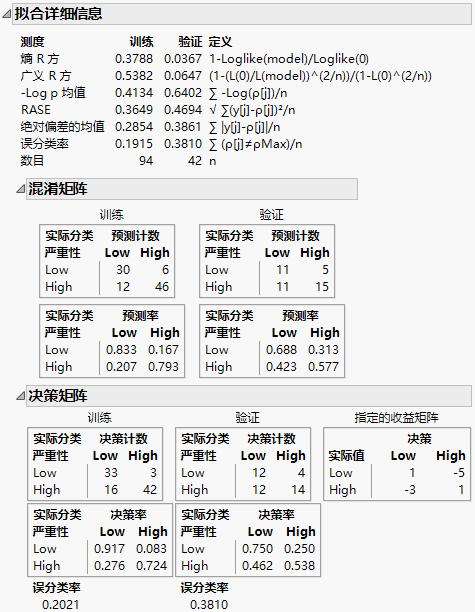Screen dimensions: 475x612
Task: Click count 14 in validation decision matrix
Action: pos(298,490)
